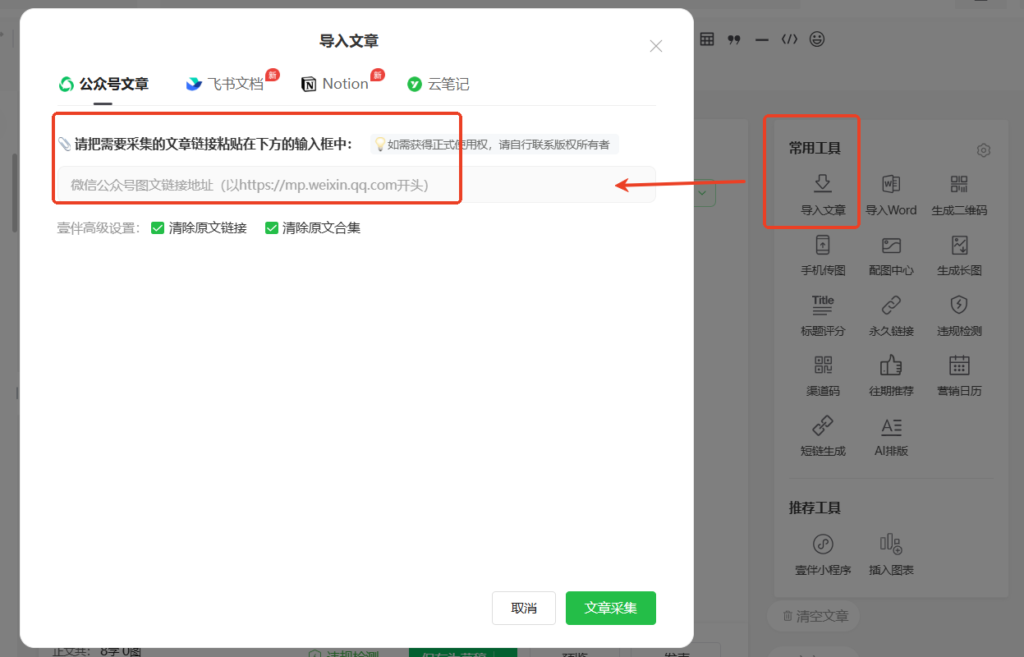This screenshot has height=657, width=1024.
Task: Open the 壹伴小程序 mini program tool
Action: 822,554
